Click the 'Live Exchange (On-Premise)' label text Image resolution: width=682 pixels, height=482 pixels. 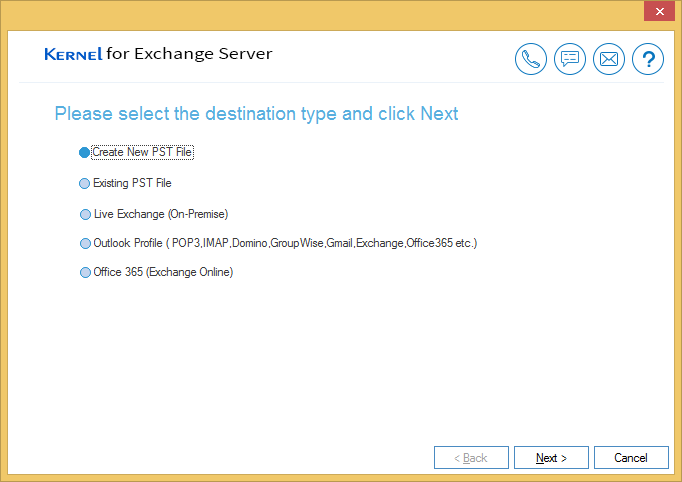161,214
